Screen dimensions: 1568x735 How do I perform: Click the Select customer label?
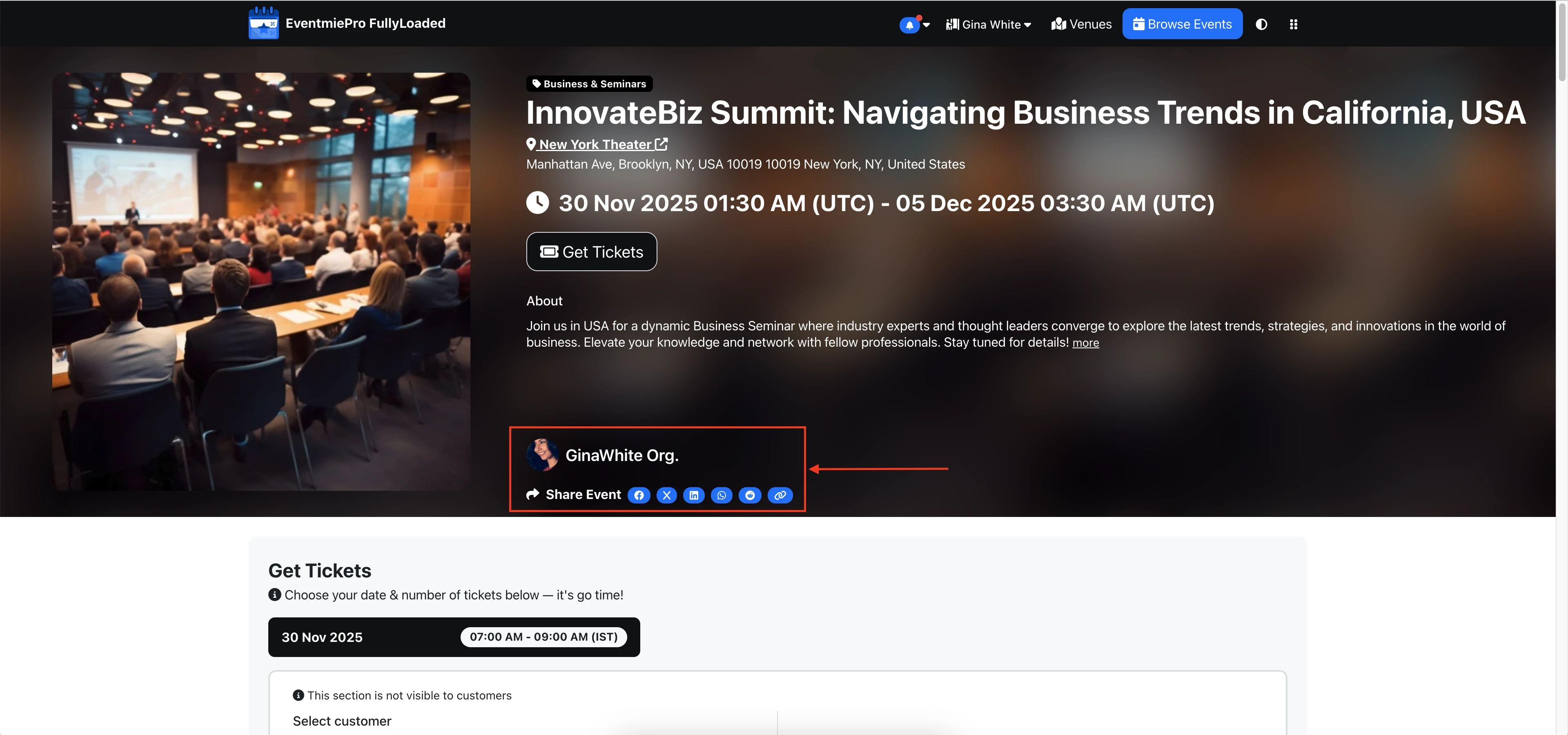pos(342,721)
